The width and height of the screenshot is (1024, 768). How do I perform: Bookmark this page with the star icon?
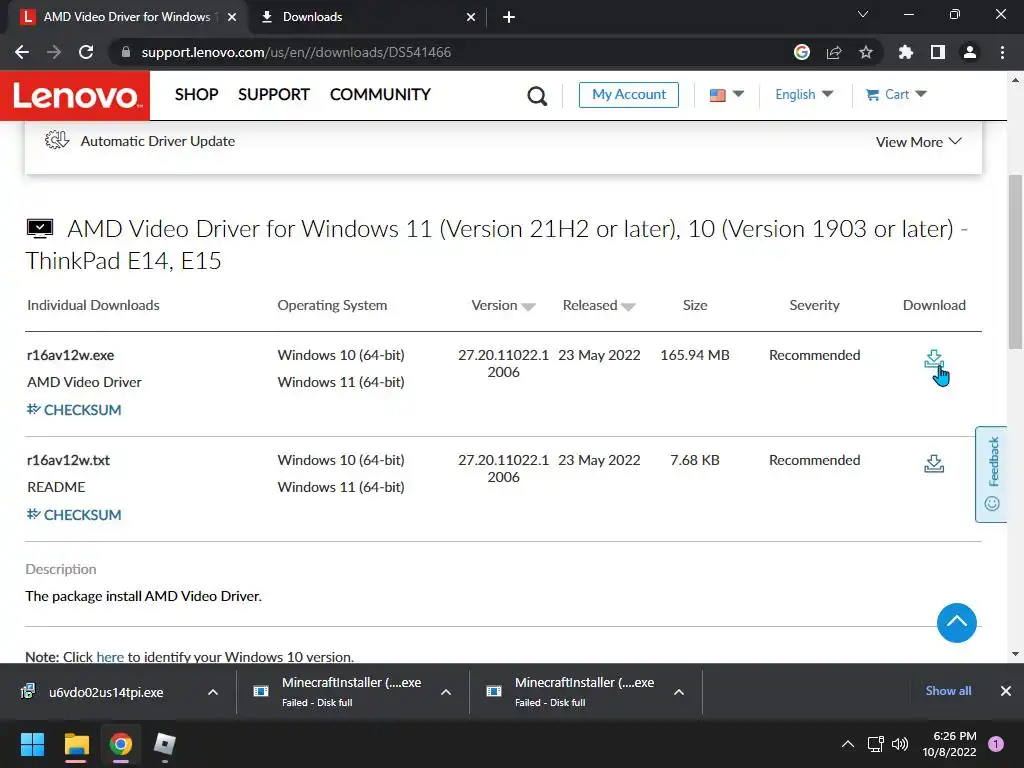click(866, 52)
